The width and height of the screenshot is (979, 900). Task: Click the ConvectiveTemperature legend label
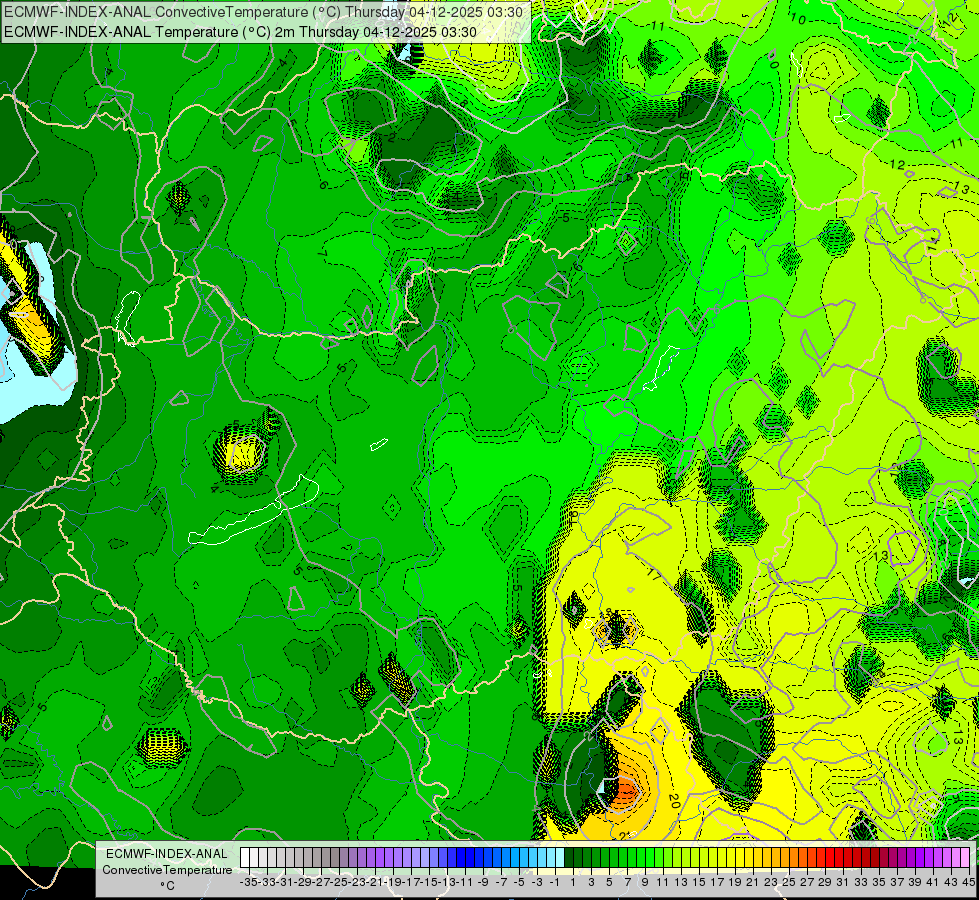(x=167, y=870)
